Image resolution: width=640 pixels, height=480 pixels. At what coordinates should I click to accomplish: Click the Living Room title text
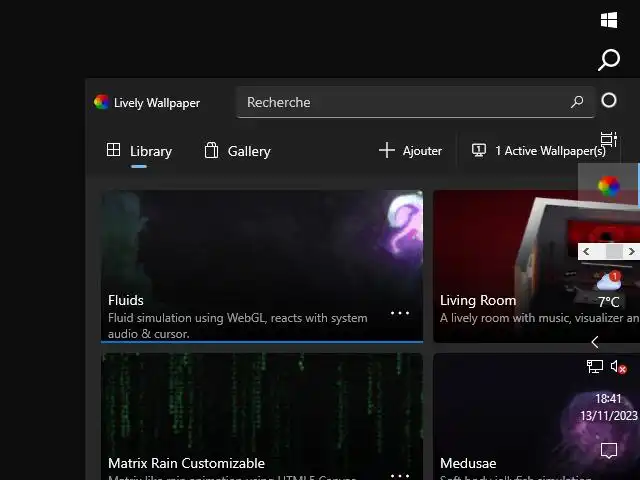click(478, 300)
